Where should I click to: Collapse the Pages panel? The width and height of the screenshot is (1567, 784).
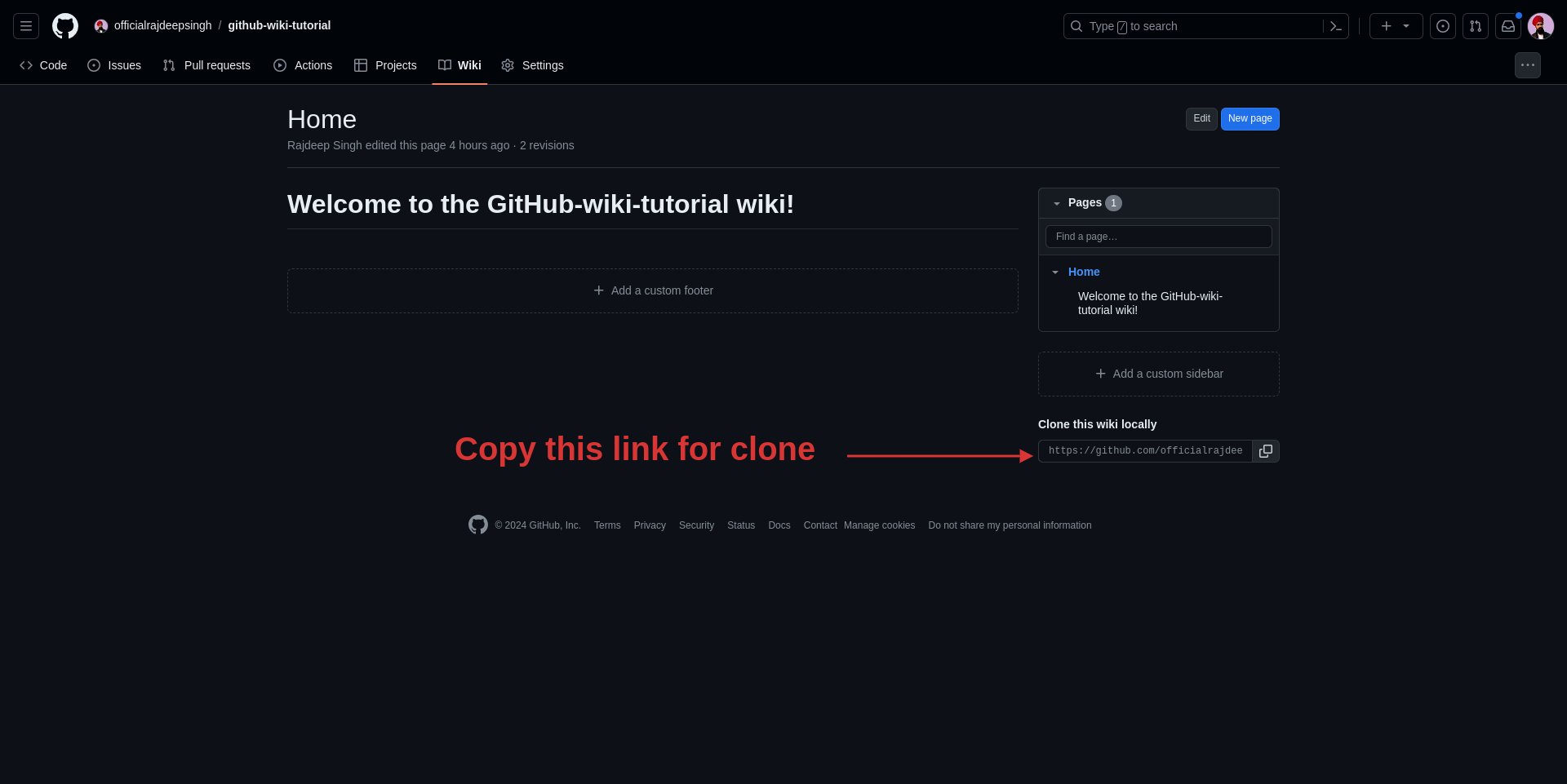point(1057,203)
